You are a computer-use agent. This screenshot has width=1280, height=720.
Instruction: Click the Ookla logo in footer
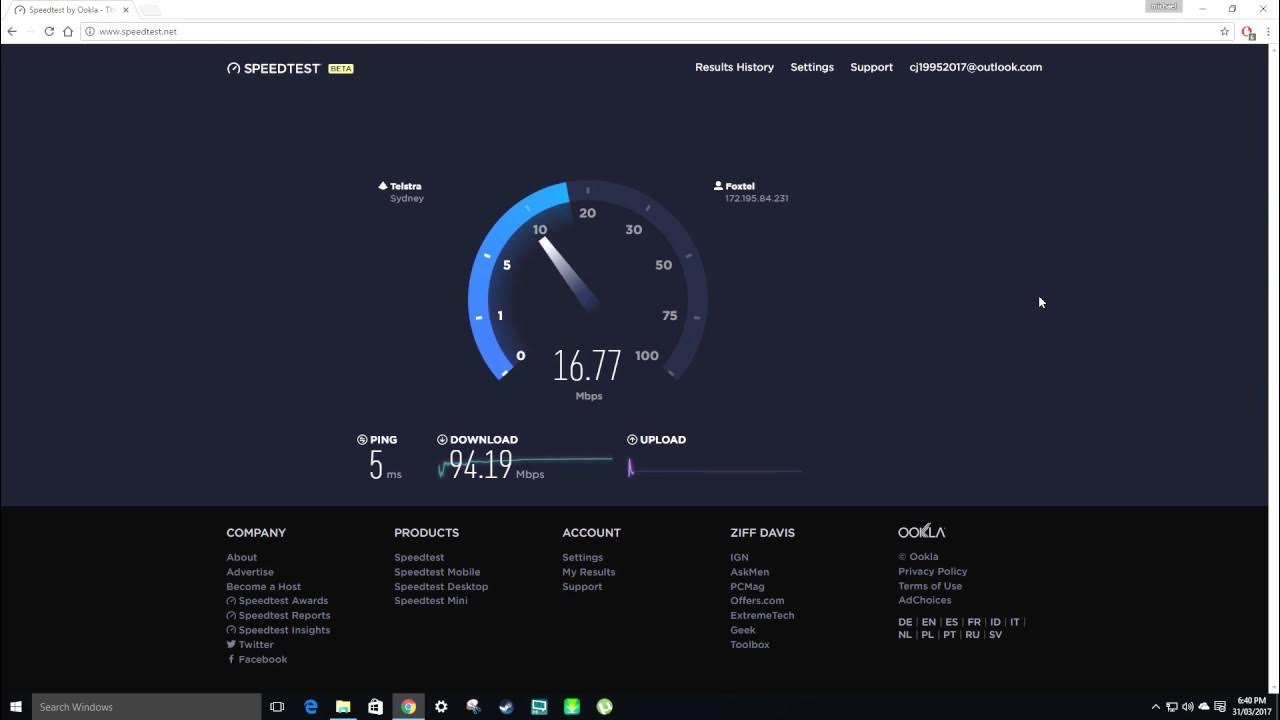(x=921, y=532)
